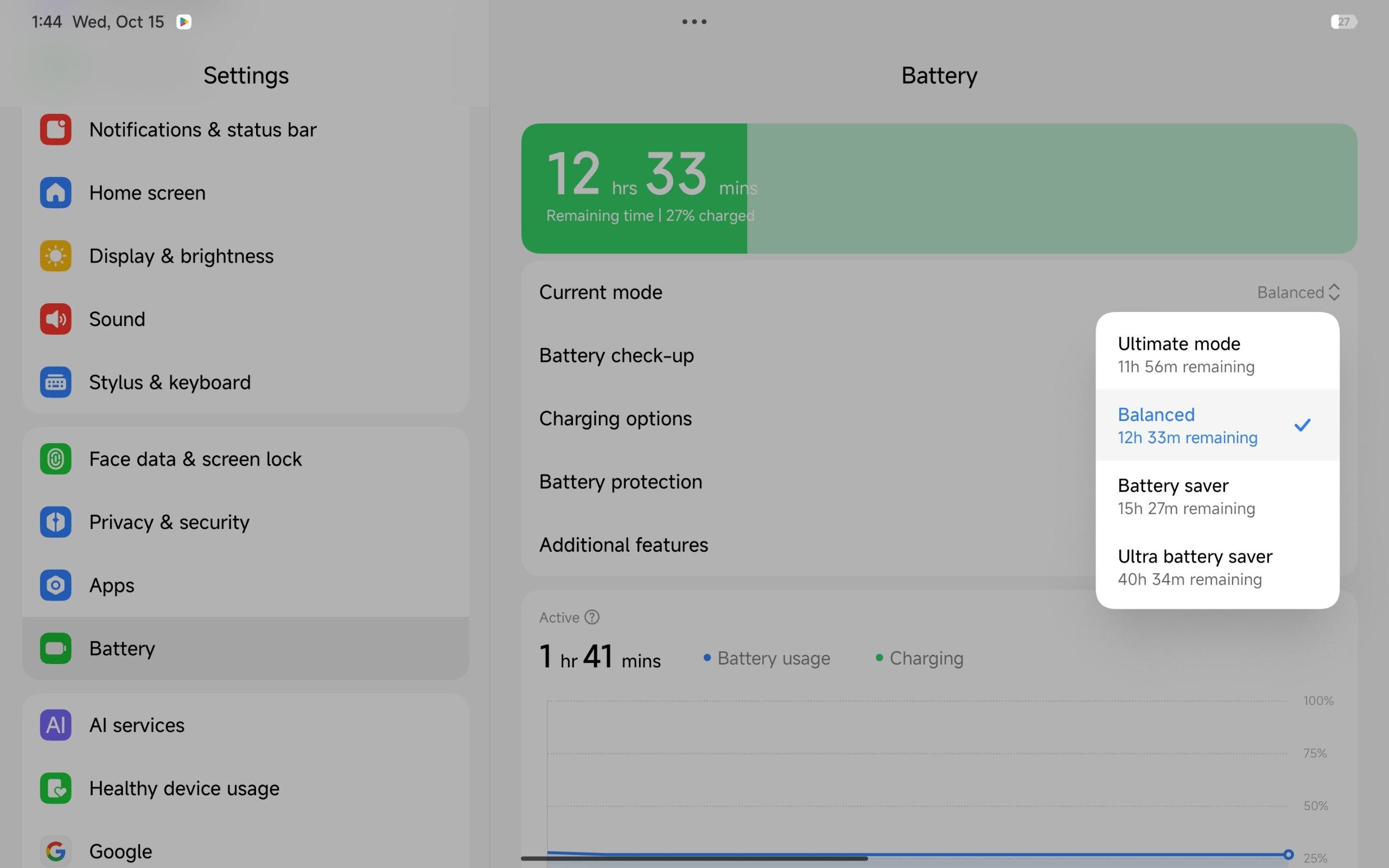The image size is (1389, 868).
Task: Open Face data & screen lock icon
Action: click(56, 459)
